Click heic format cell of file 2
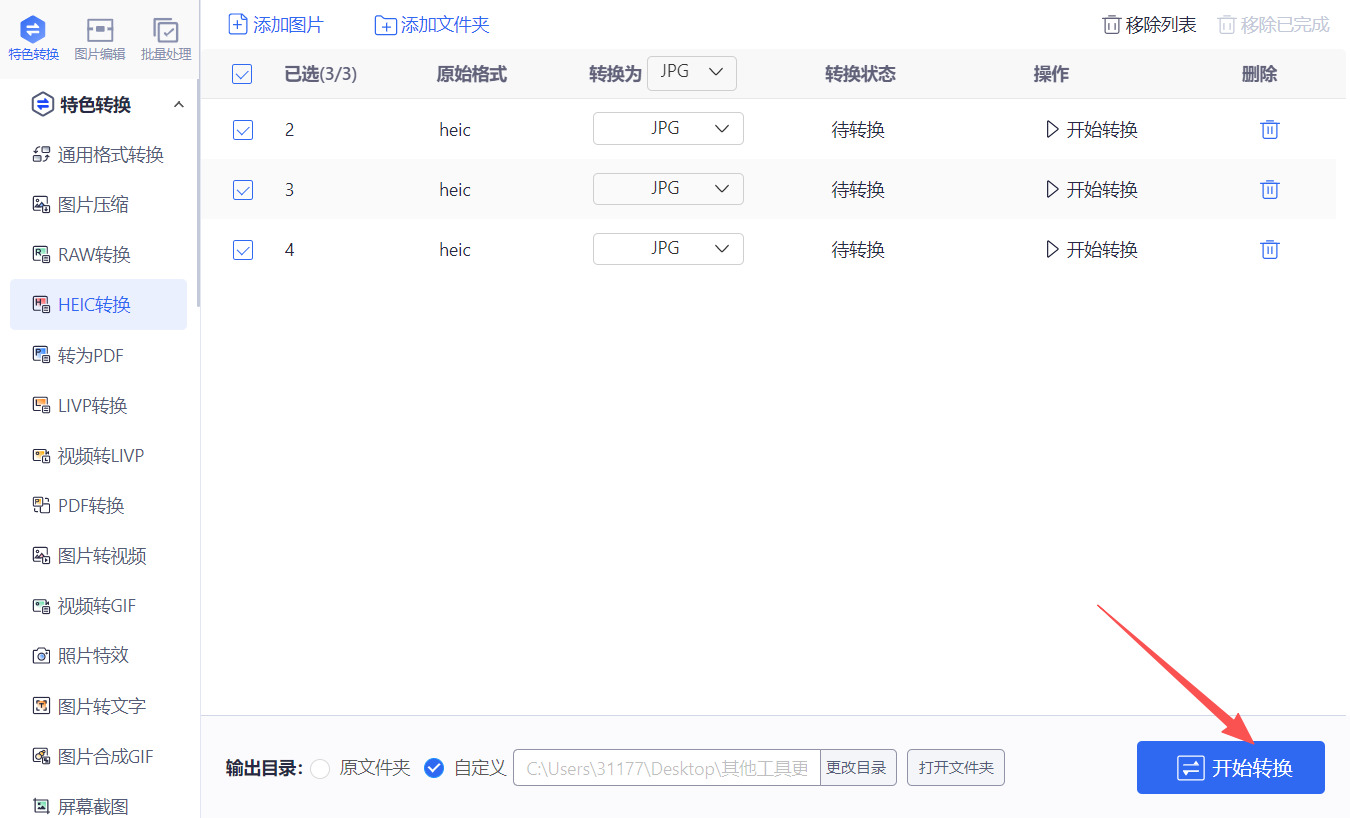The height and width of the screenshot is (818, 1350). pos(455,130)
